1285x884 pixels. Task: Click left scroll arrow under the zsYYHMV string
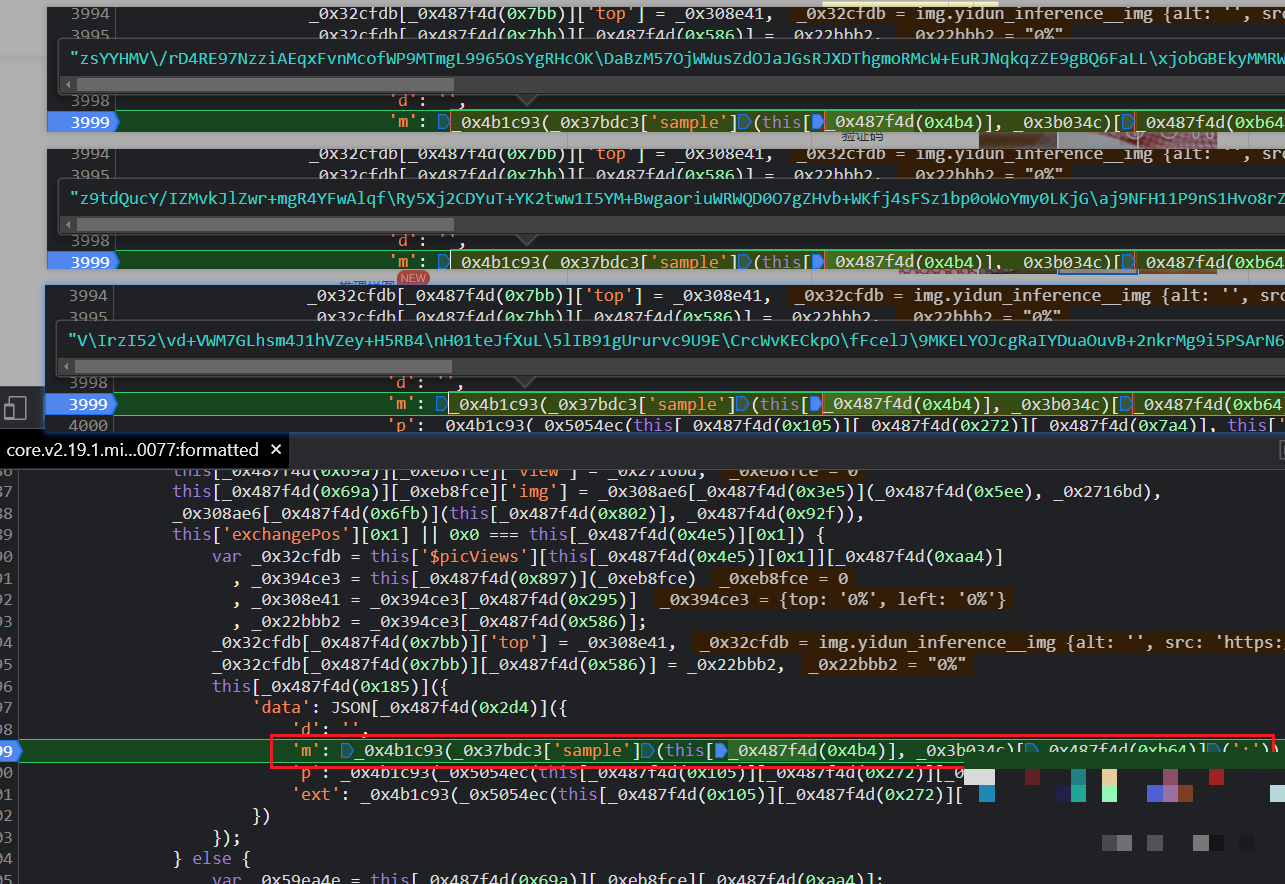pos(69,85)
